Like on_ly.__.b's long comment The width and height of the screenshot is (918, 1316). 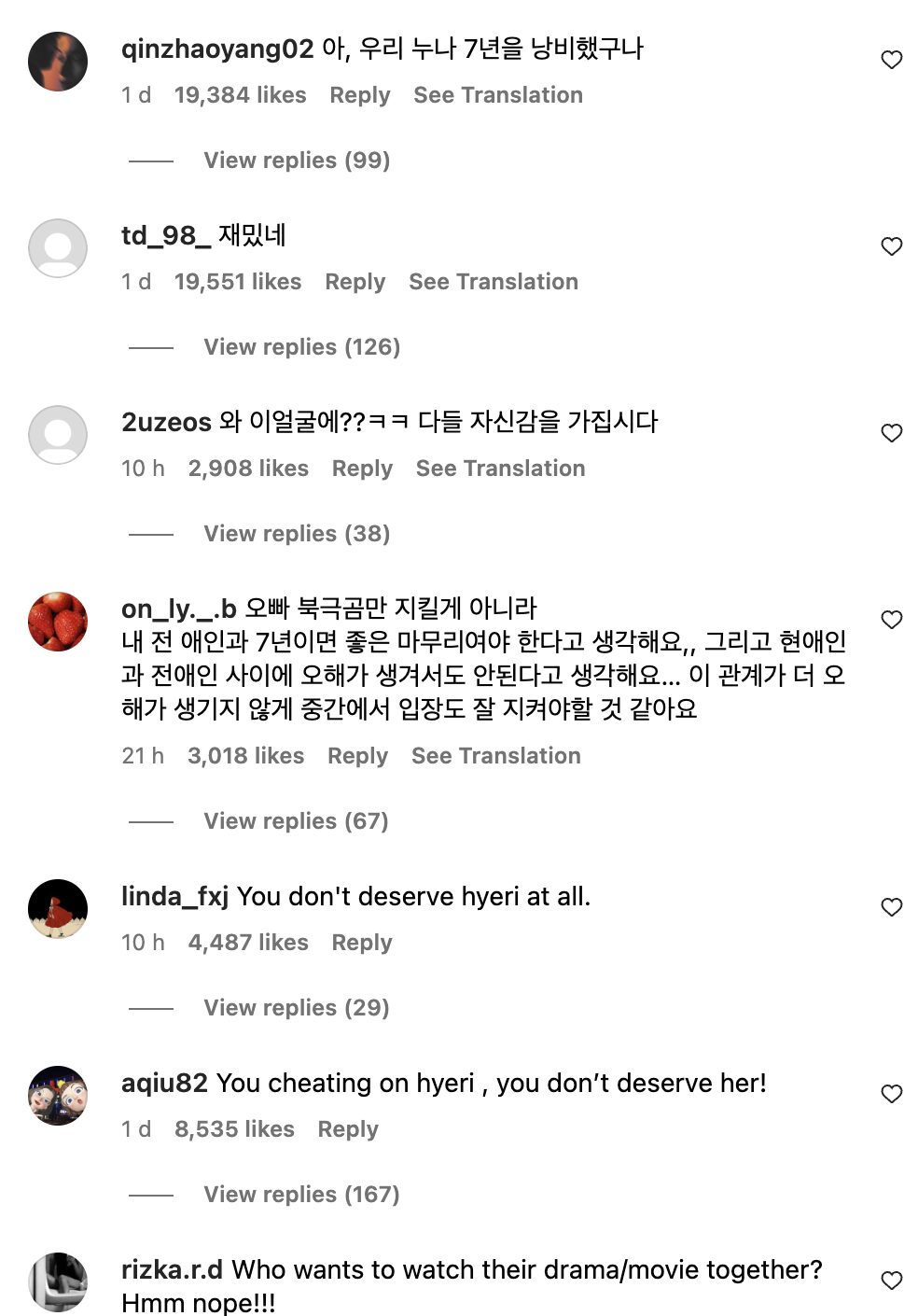click(892, 621)
